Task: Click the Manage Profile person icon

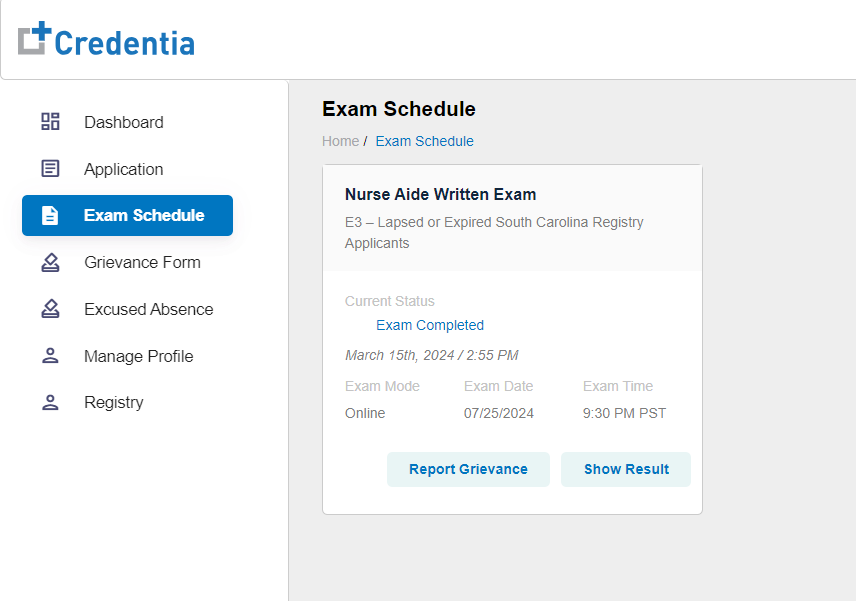Action: [50, 356]
